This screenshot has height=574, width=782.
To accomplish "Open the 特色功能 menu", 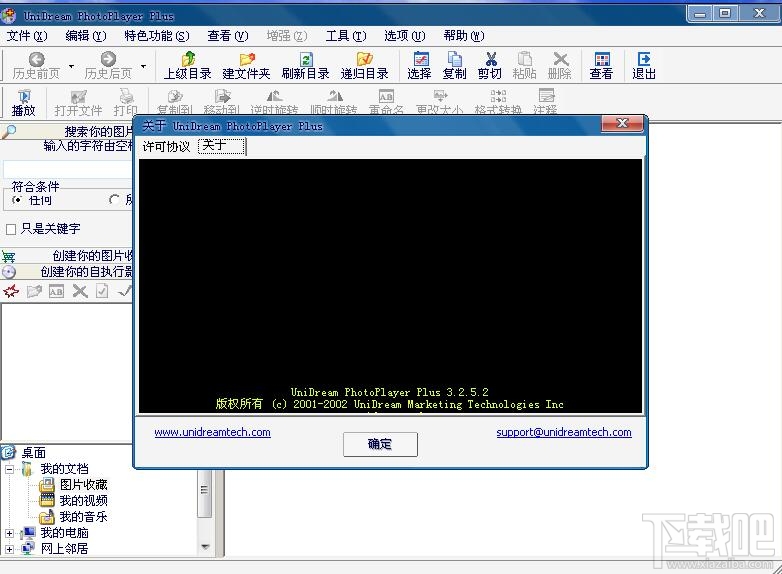I will [157, 36].
